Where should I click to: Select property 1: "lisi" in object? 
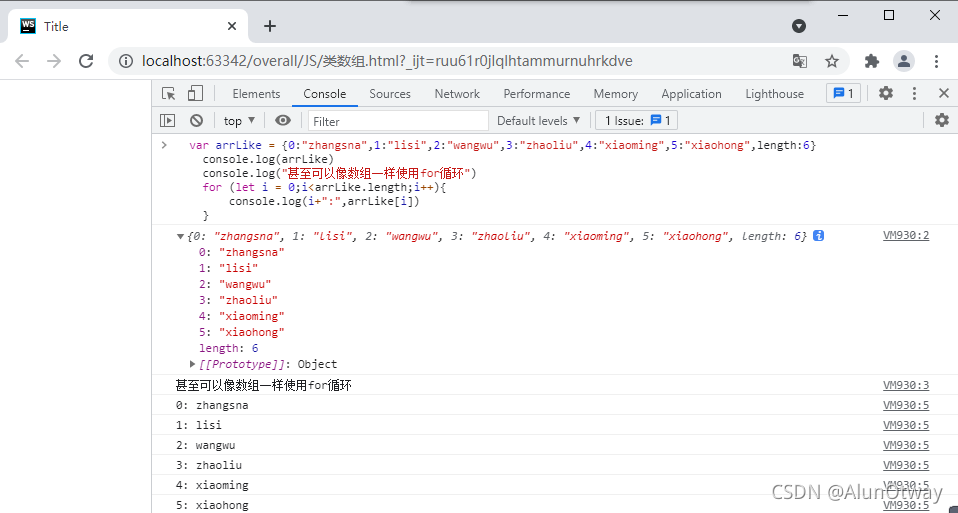coord(229,268)
